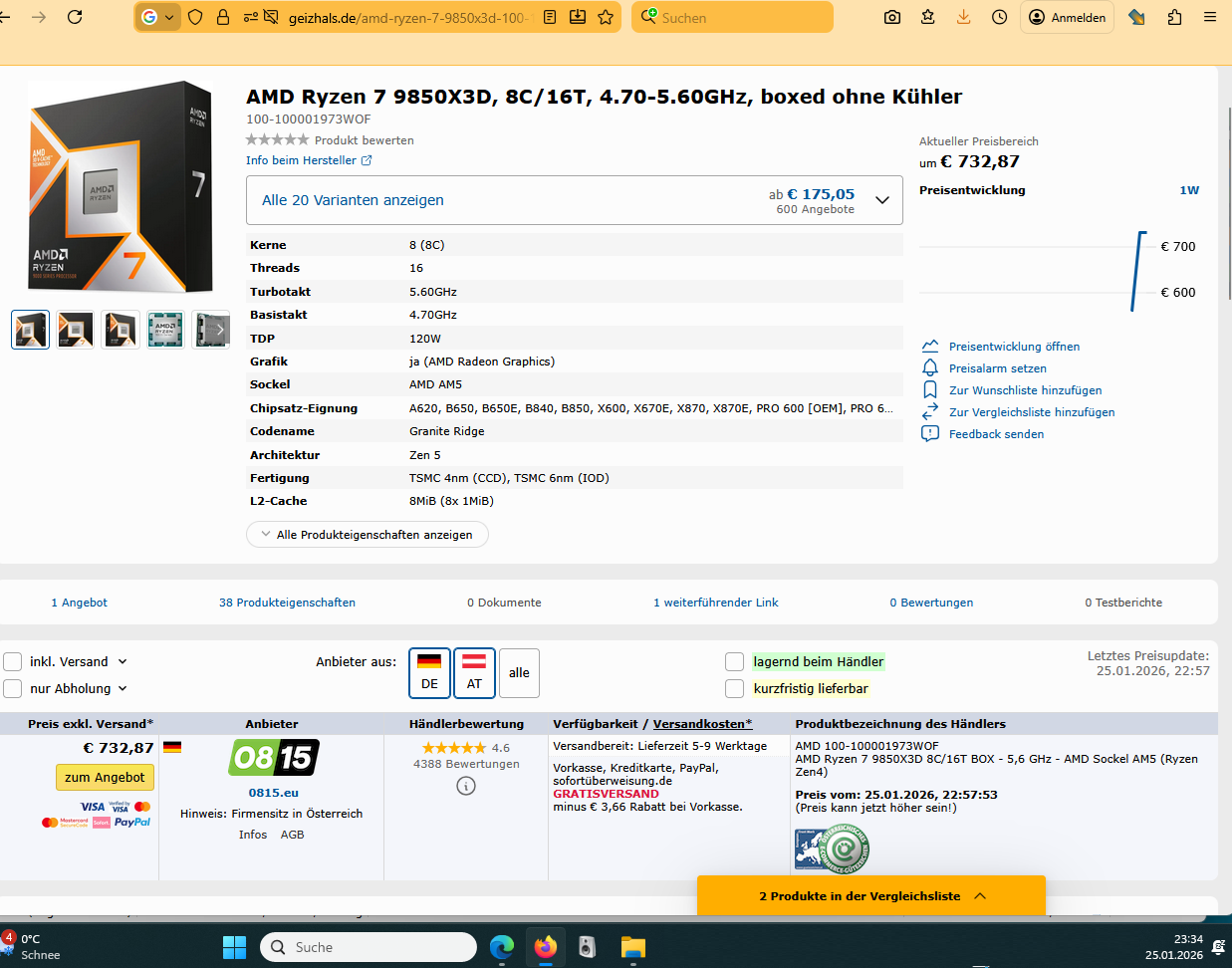Click the large Ryzen 7 box product image
Viewport: 1232px width, 968px height.
tap(120, 187)
